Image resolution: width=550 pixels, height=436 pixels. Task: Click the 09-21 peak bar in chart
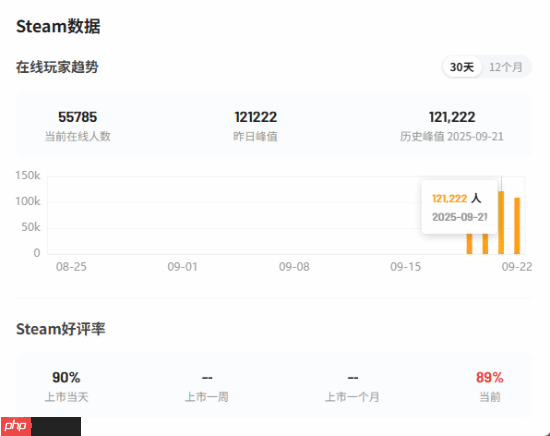tap(501, 222)
